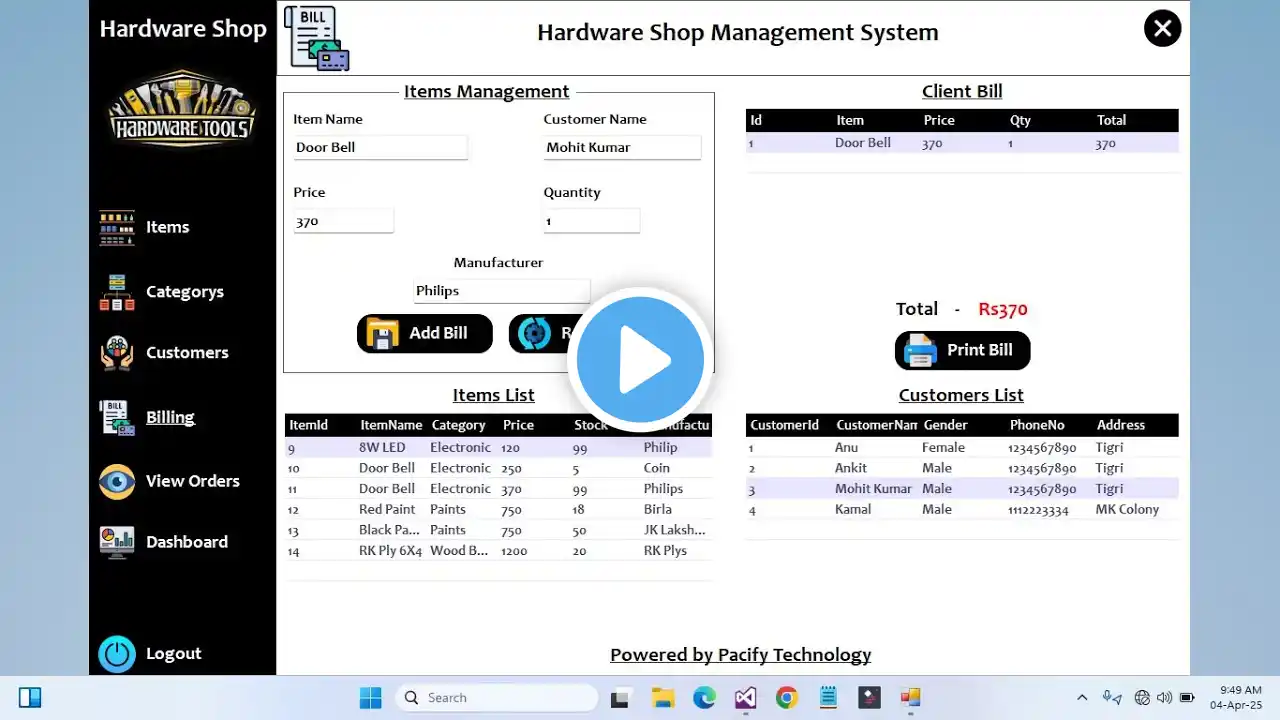Open the Categorys menu item
1280x720 pixels.
[185, 292]
